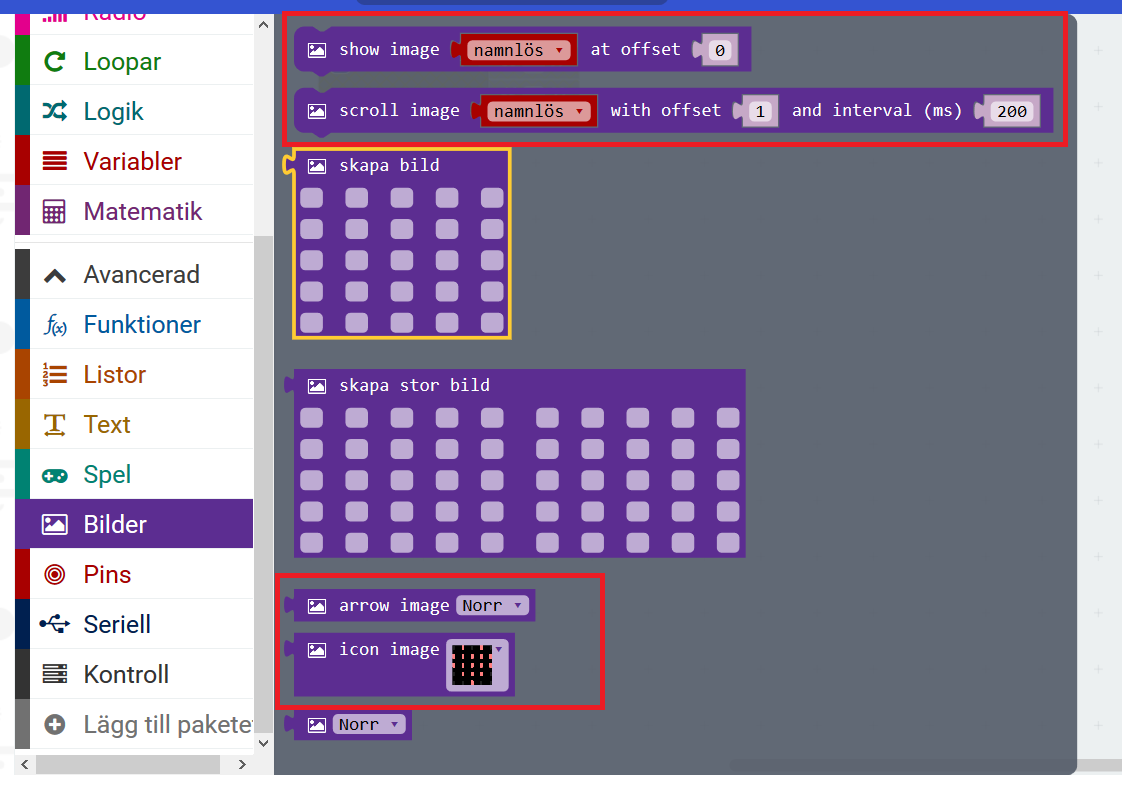The image size is (1122, 790).
Task: Click the Variabler lines icon
Action: coord(54,161)
